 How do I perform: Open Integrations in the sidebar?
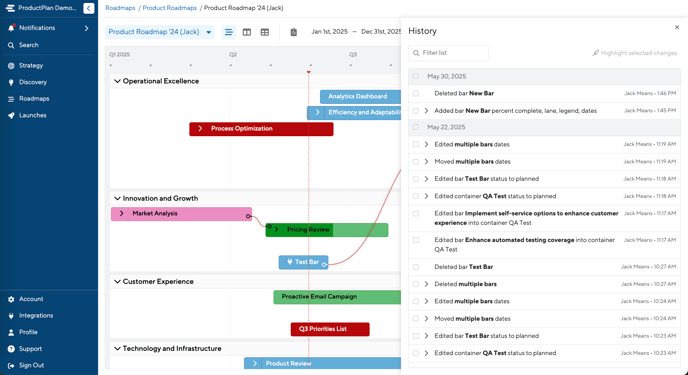click(x=36, y=316)
